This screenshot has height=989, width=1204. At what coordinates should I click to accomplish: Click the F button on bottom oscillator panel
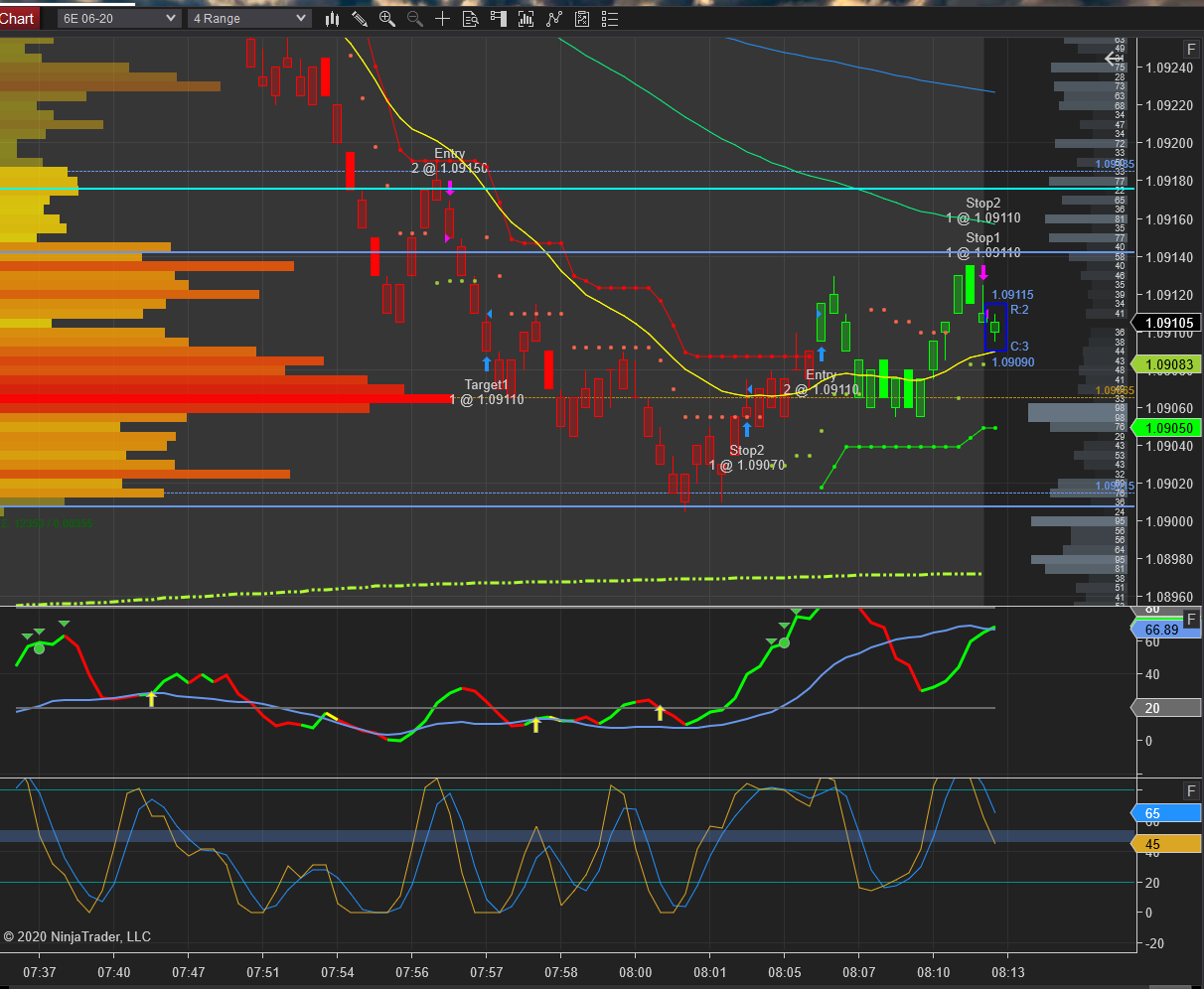point(1191,790)
